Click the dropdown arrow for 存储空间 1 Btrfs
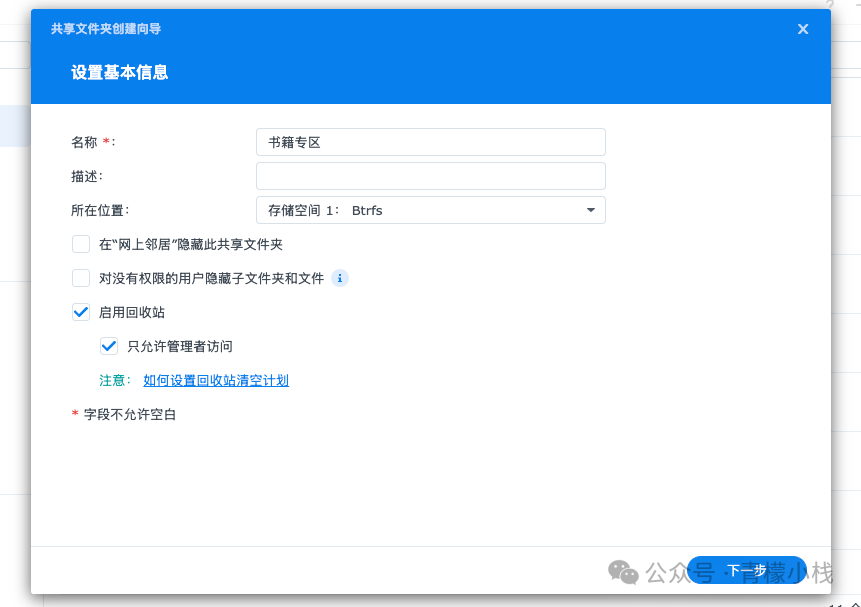Viewport: 861px width, 607px height. click(x=591, y=210)
